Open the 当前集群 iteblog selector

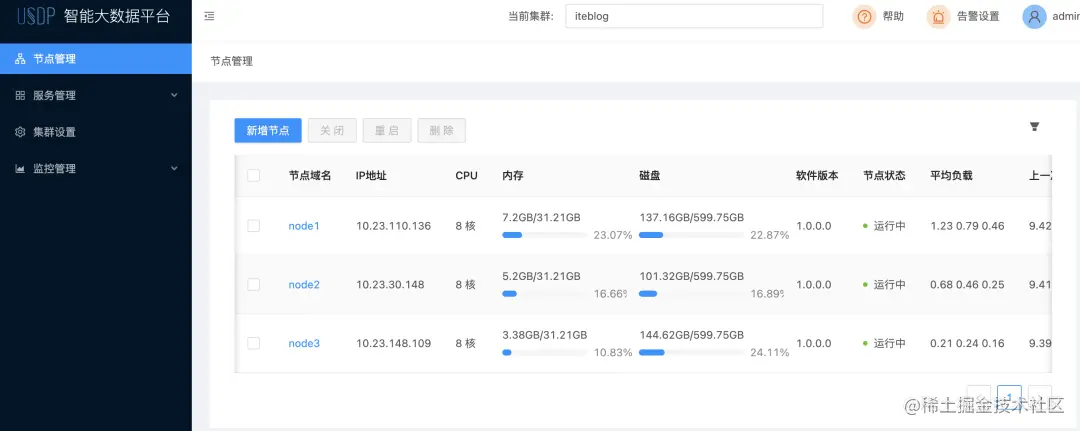(x=694, y=17)
